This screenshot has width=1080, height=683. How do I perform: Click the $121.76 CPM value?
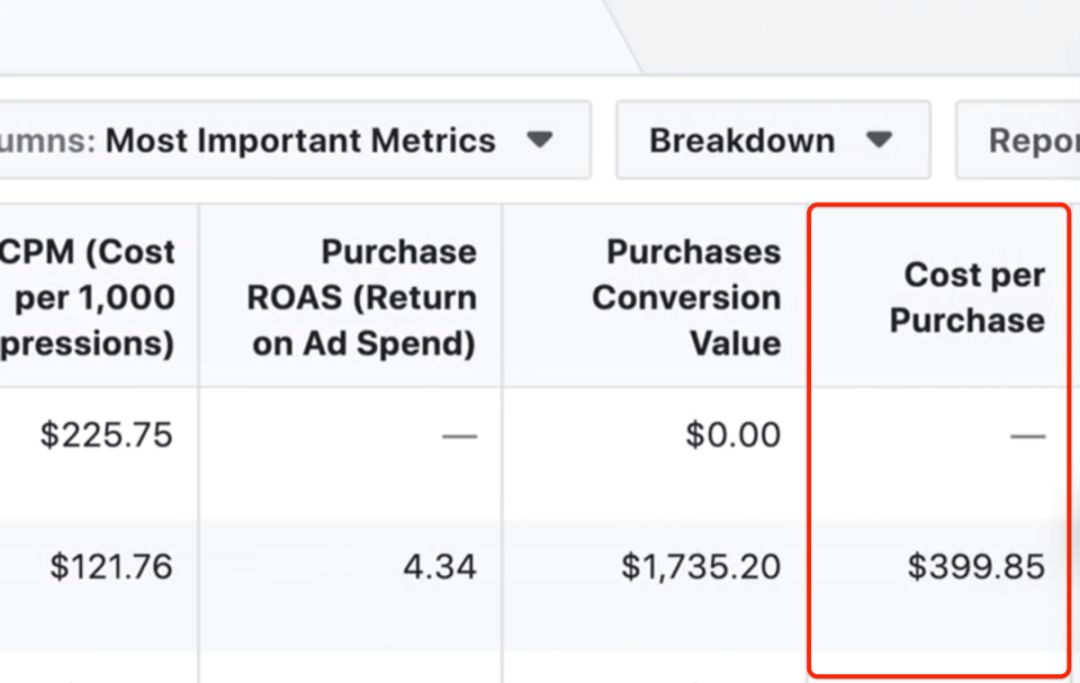(x=111, y=567)
